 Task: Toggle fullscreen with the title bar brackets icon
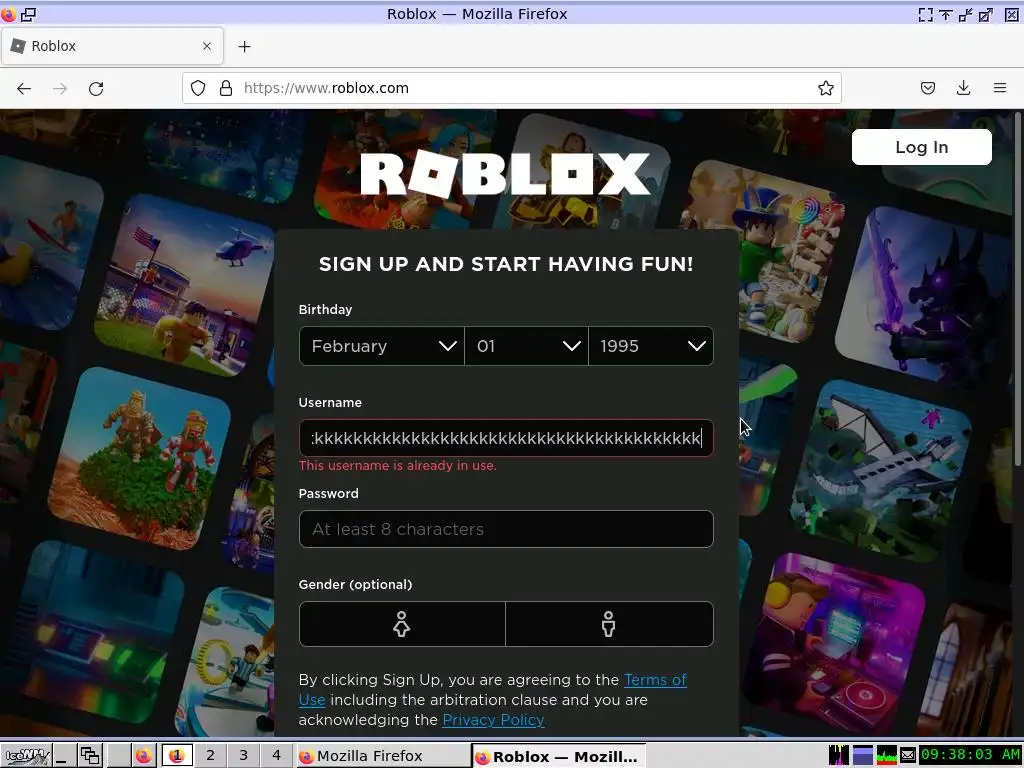tap(925, 14)
